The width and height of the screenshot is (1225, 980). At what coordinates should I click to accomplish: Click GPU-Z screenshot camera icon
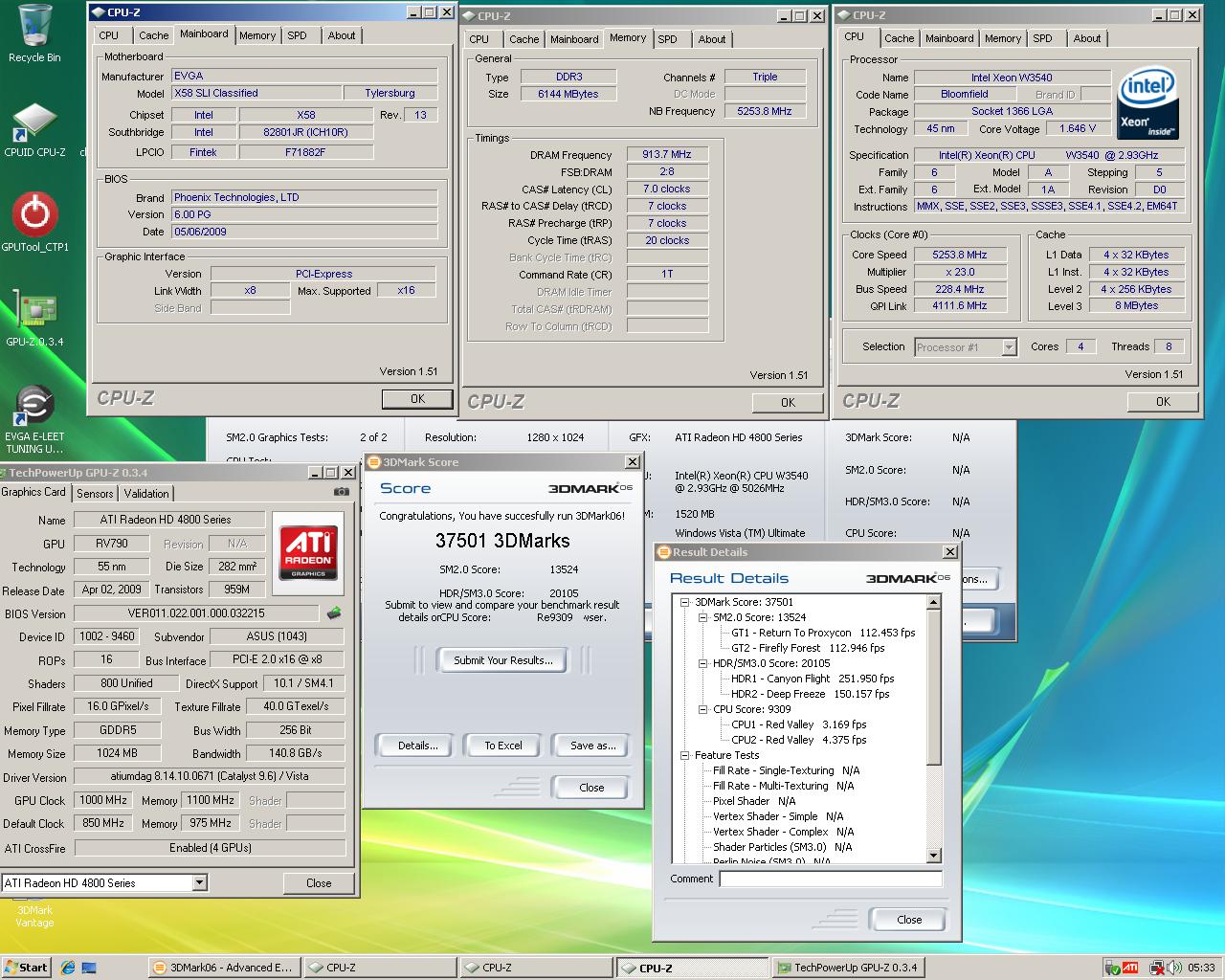(341, 492)
